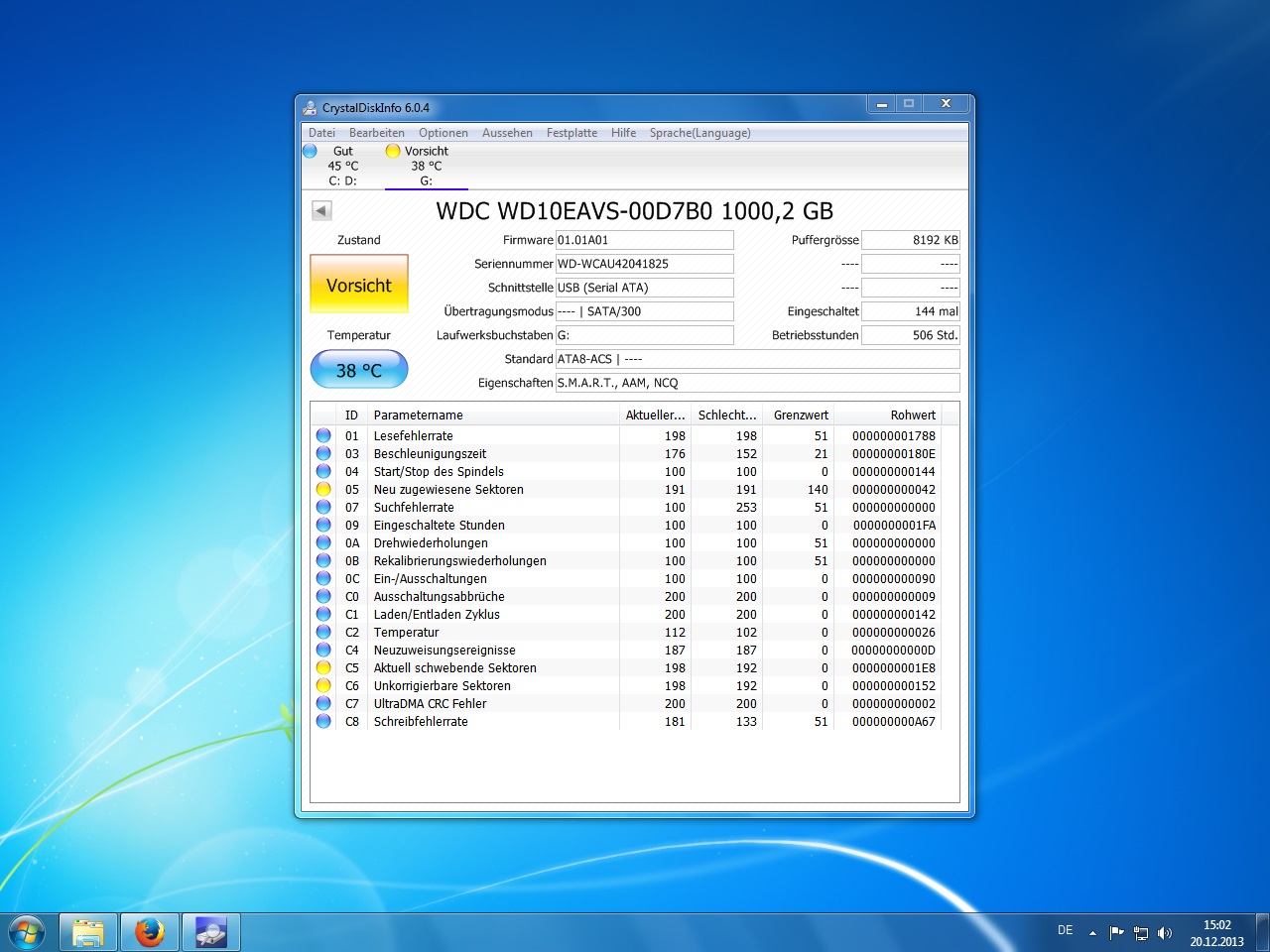The width and height of the screenshot is (1270, 952).
Task: Click the yellow icon beside Unkorrigierbare Sektoren
Action: [x=323, y=686]
